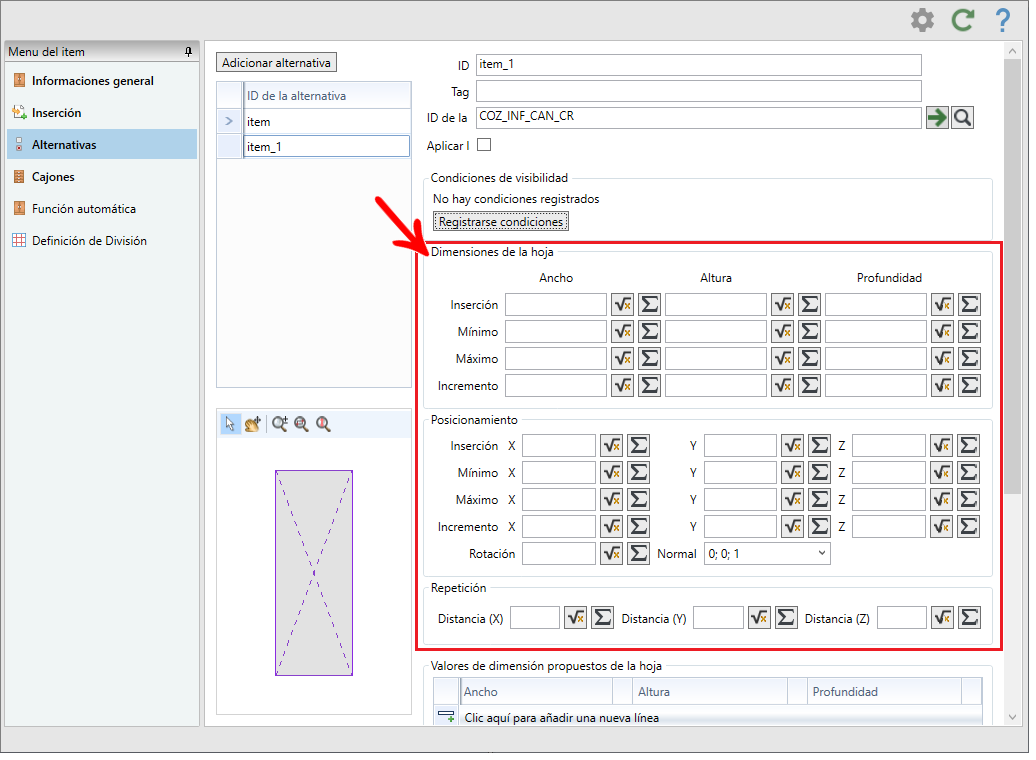Click the row indicator arrow beside item
Image resolution: width=1036 pixels, height=760 pixels.
229,122
